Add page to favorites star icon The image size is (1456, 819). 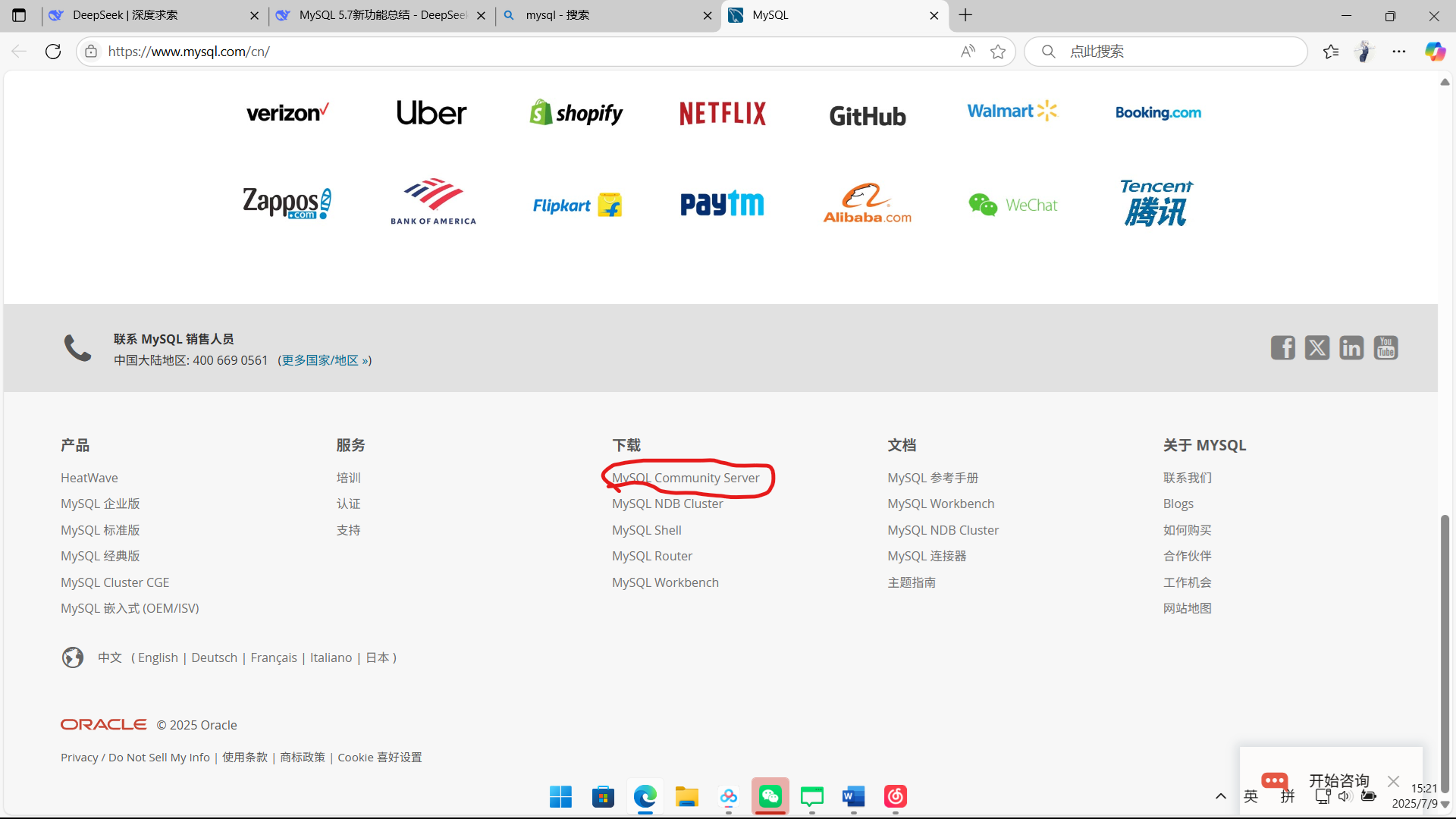(998, 52)
